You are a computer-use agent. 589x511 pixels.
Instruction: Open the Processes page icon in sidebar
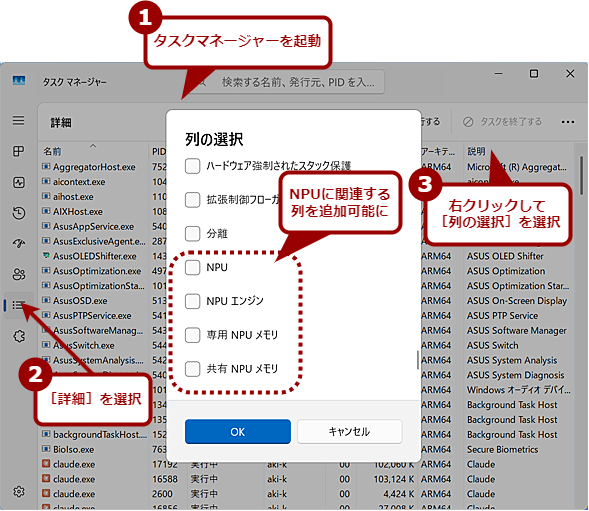coord(18,151)
